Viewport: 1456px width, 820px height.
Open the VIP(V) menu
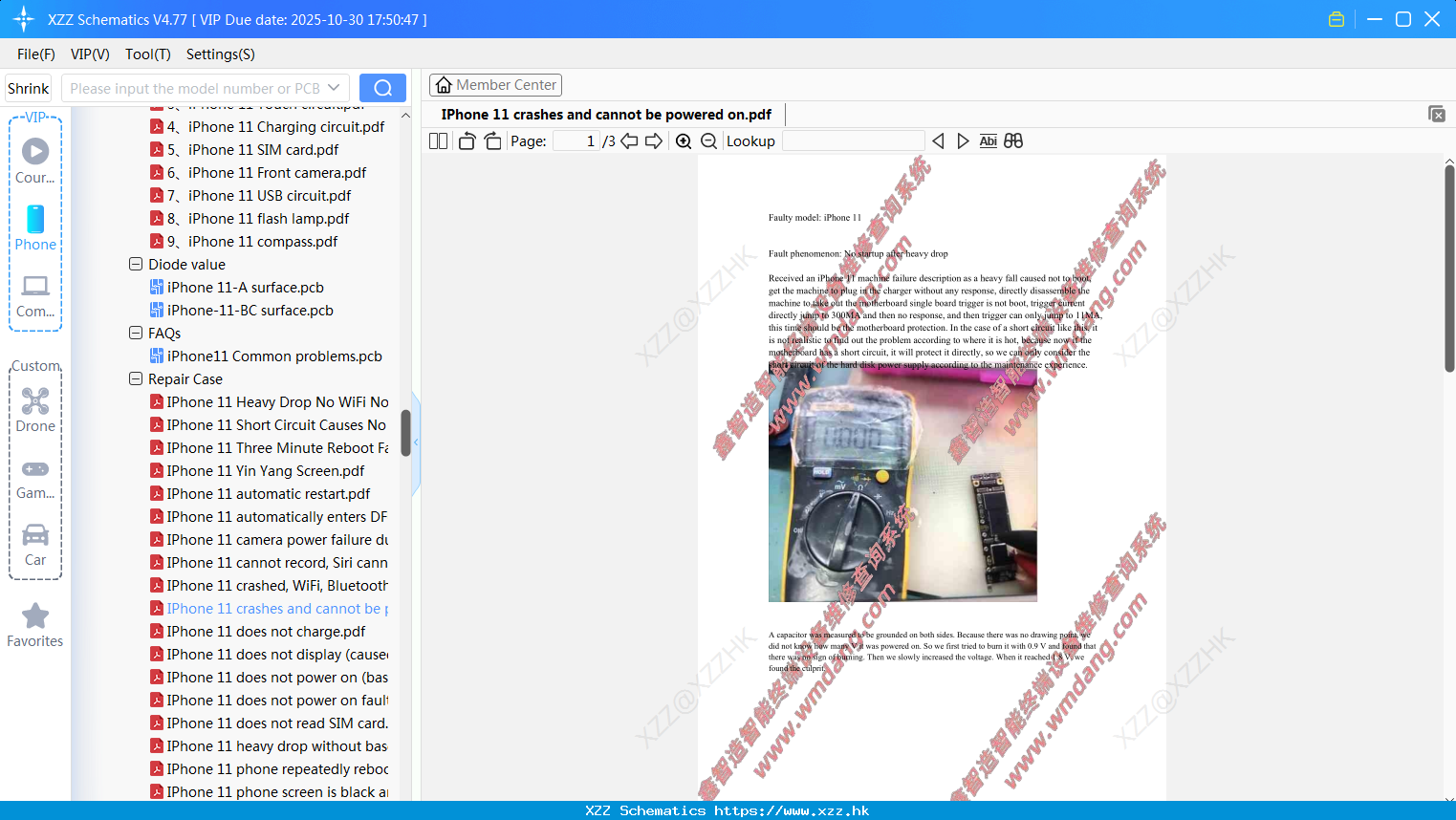click(x=90, y=54)
